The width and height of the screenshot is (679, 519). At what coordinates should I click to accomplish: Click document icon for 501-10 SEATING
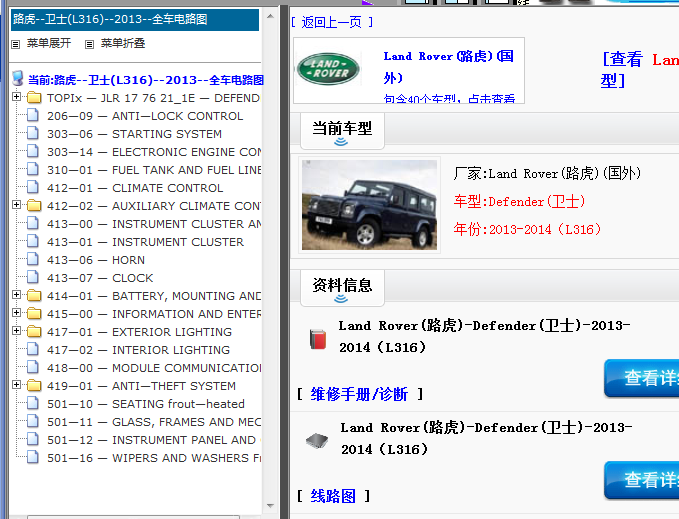pyautogui.click(x=32, y=403)
